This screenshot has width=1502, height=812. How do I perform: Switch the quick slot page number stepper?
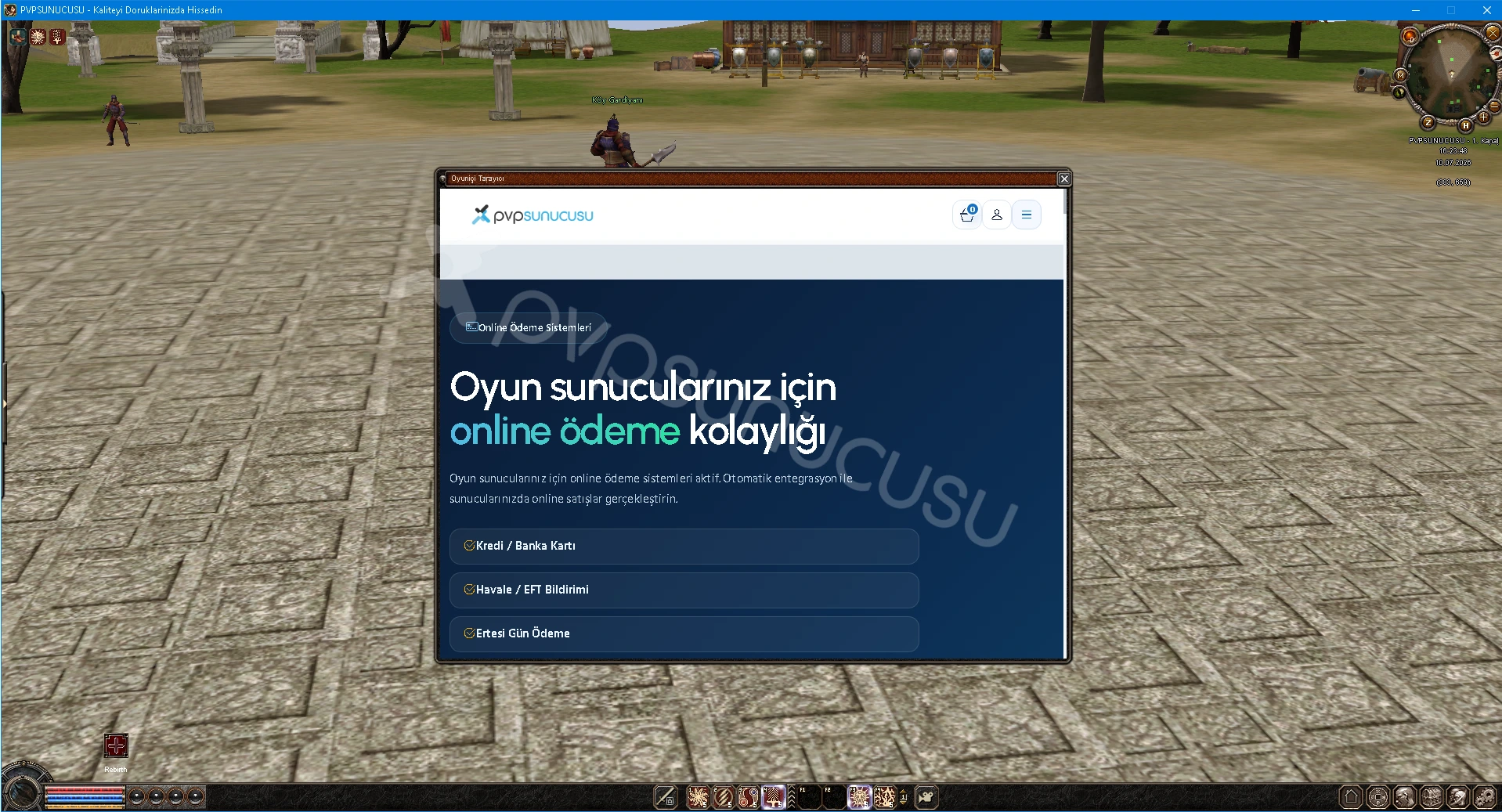tap(903, 797)
